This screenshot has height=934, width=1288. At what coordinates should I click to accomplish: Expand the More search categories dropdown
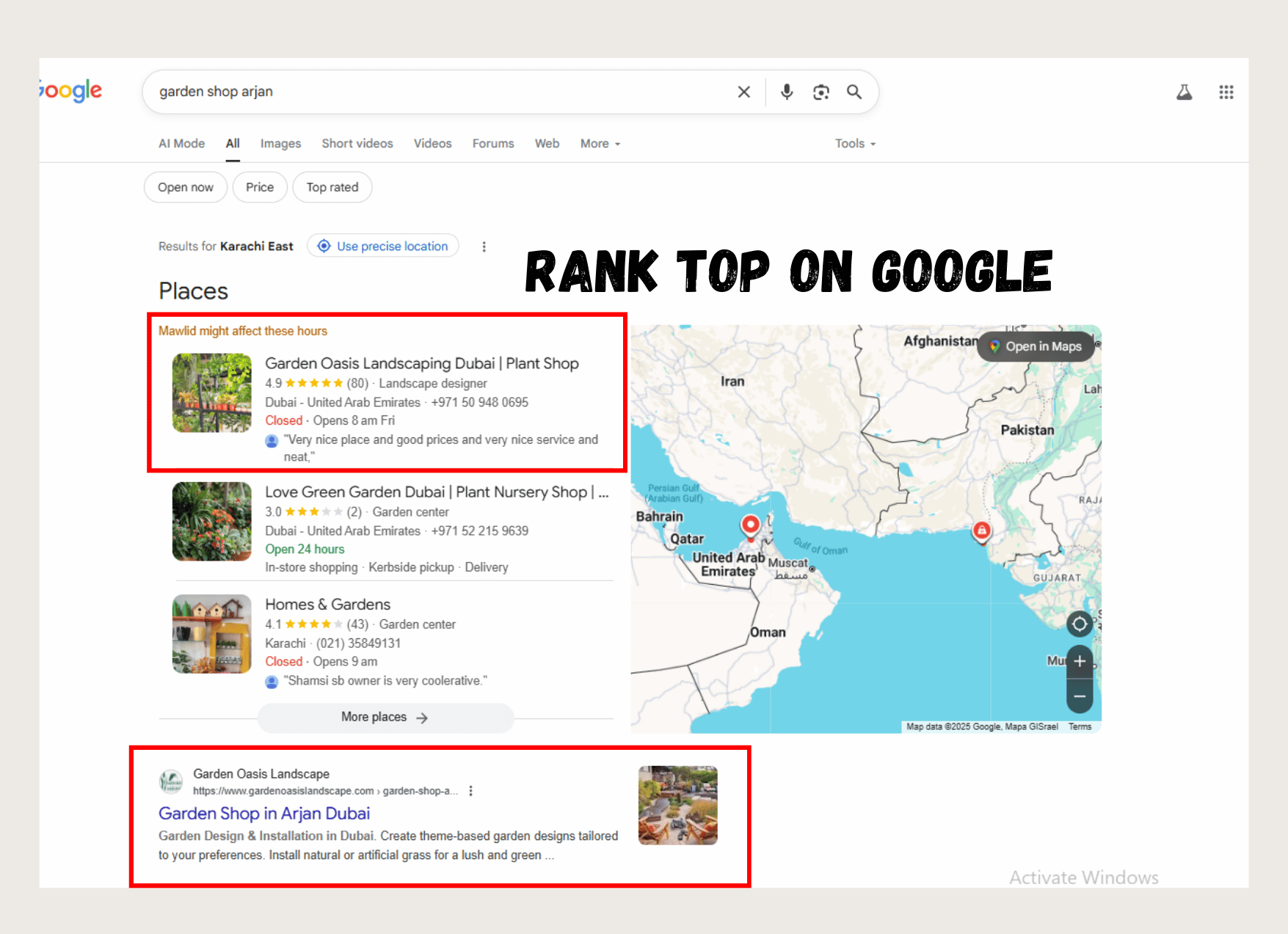click(x=599, y=143)
